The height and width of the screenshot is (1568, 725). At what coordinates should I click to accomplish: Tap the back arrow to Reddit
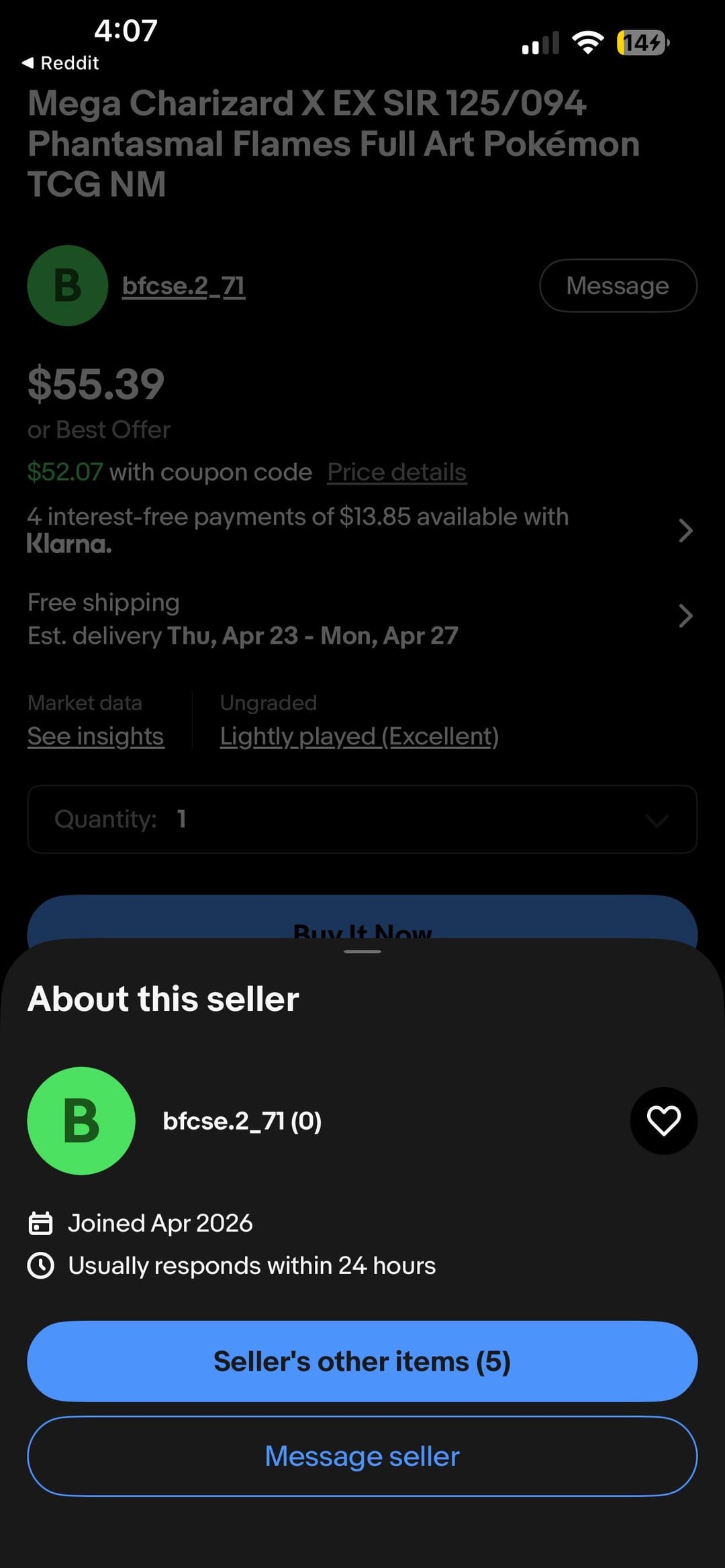(x=28, y=63)
